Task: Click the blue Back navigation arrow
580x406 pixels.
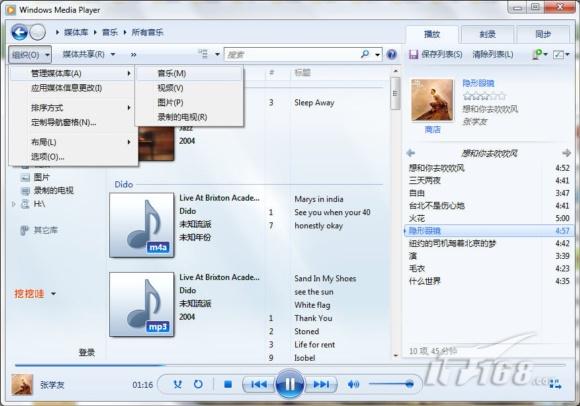Action: (x=19, y=32)
